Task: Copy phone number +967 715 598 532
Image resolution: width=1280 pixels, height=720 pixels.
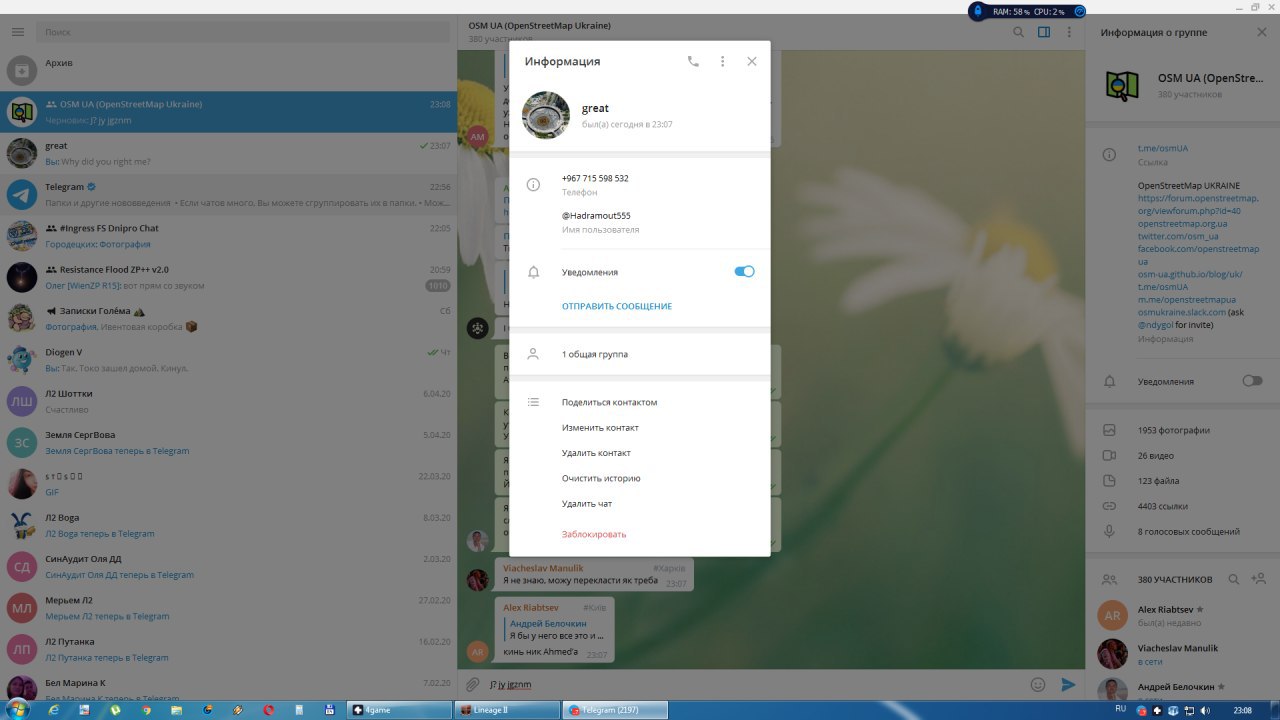Action: 595,178
